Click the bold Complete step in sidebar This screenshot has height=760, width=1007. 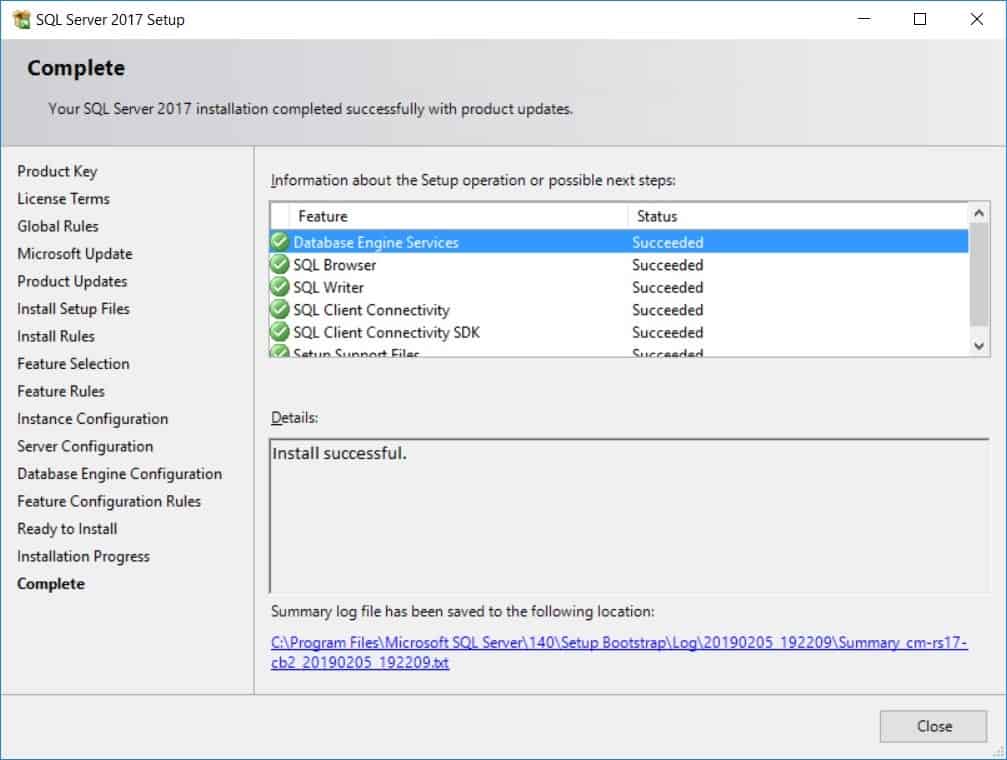(51, 584)
